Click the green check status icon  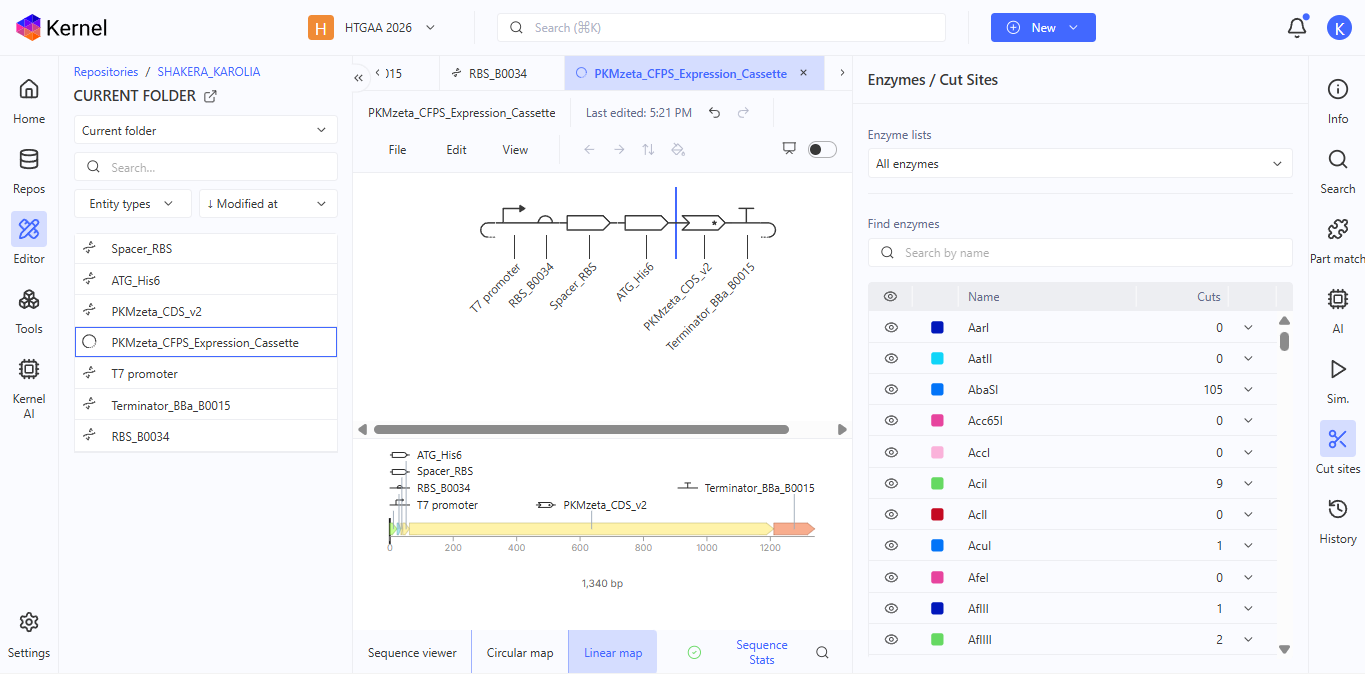point(694,652)
